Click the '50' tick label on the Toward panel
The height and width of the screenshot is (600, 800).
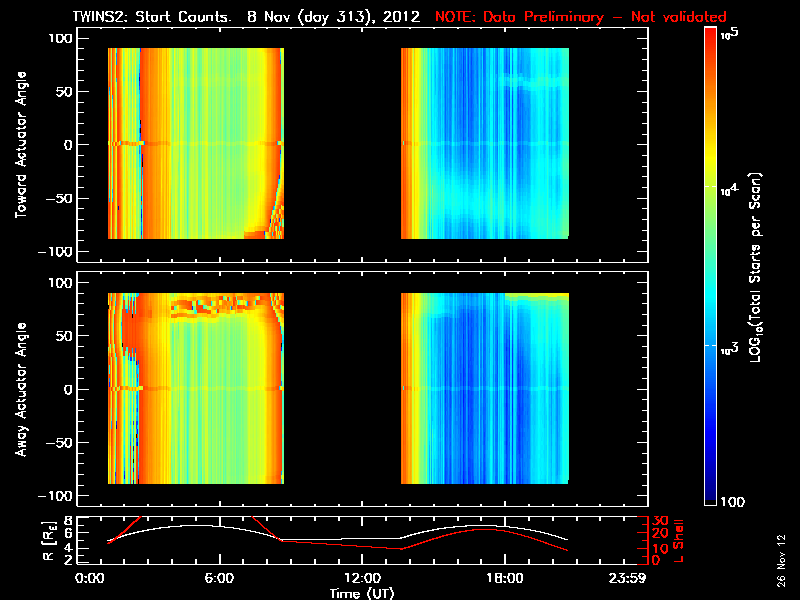pyautogui.click(x=65, y=92)
